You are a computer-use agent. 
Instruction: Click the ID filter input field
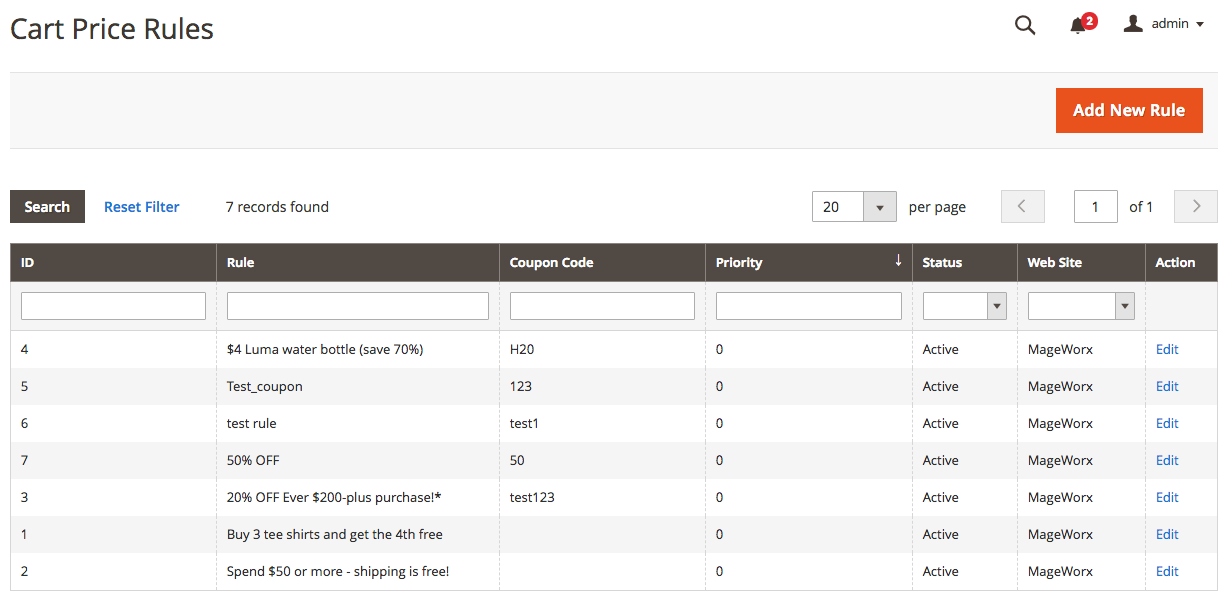[x=113, y=306]
